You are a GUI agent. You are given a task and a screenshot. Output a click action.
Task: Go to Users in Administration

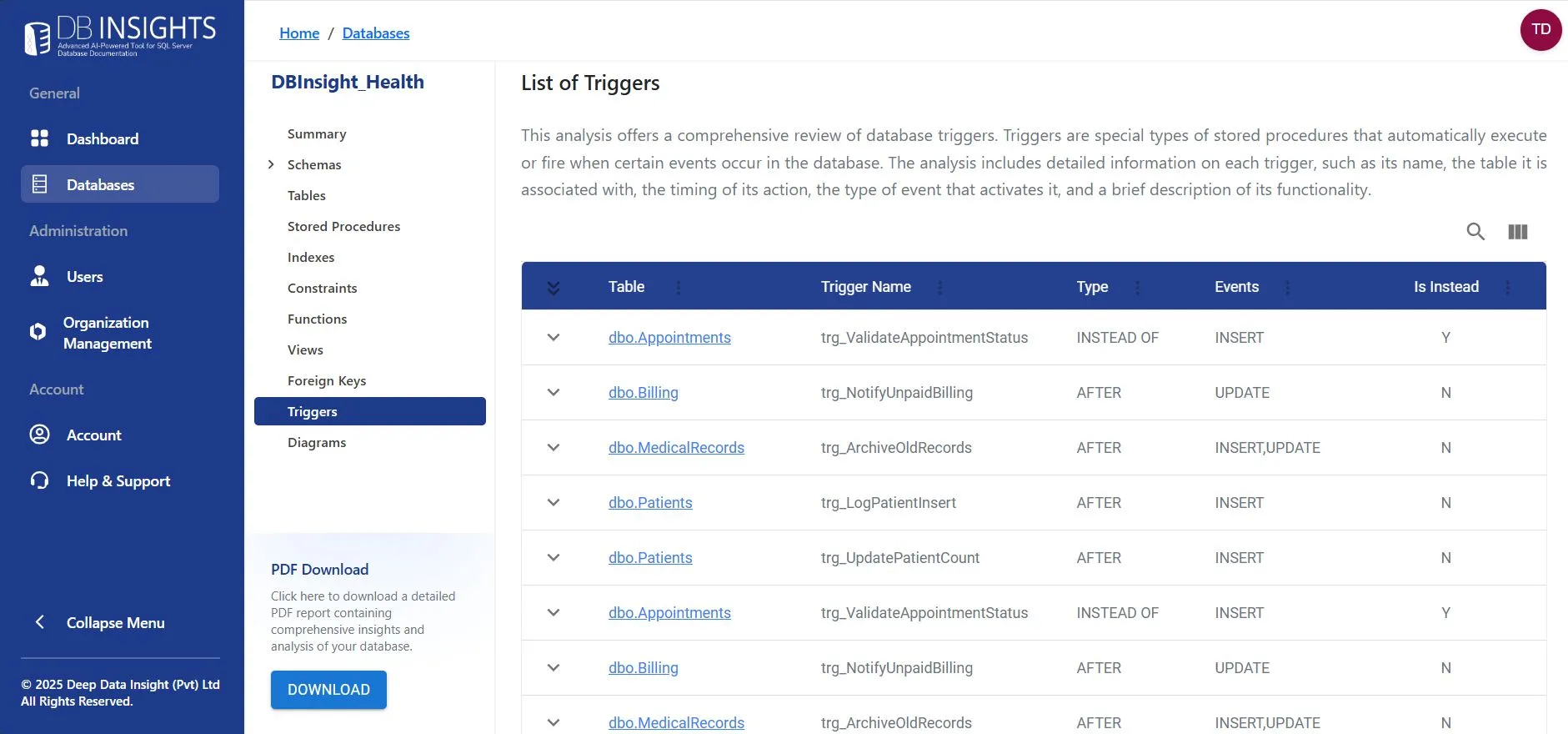(84, 276)
